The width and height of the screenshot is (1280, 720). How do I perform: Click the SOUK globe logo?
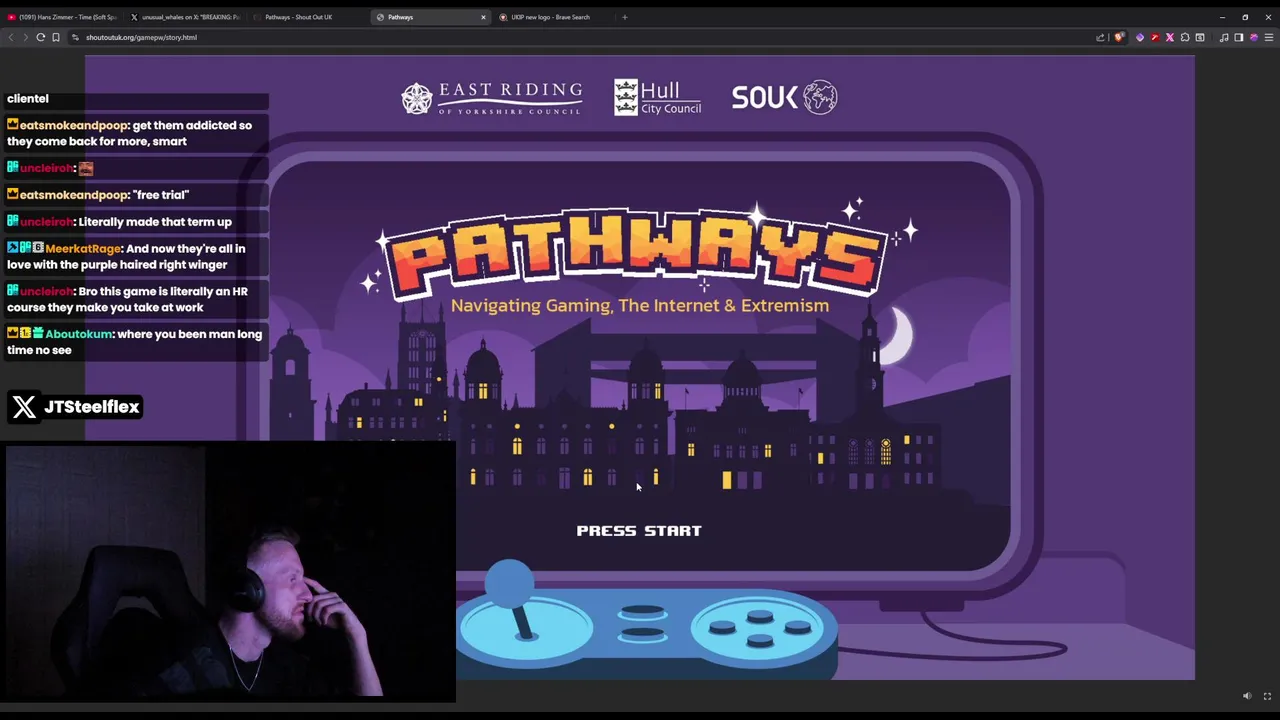click(784, 97)
